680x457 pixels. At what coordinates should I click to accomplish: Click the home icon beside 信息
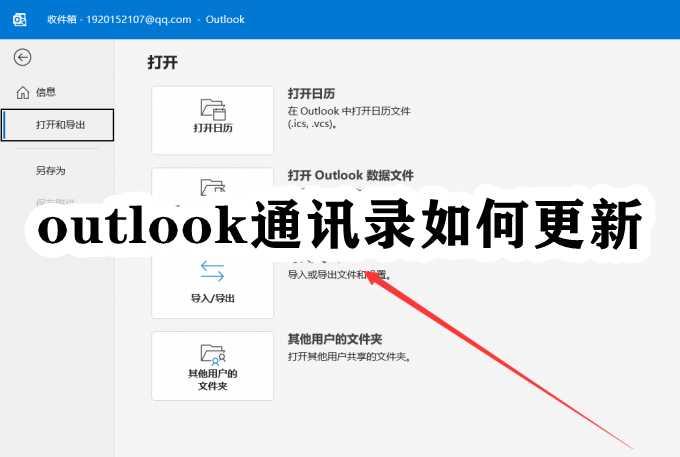23,92
